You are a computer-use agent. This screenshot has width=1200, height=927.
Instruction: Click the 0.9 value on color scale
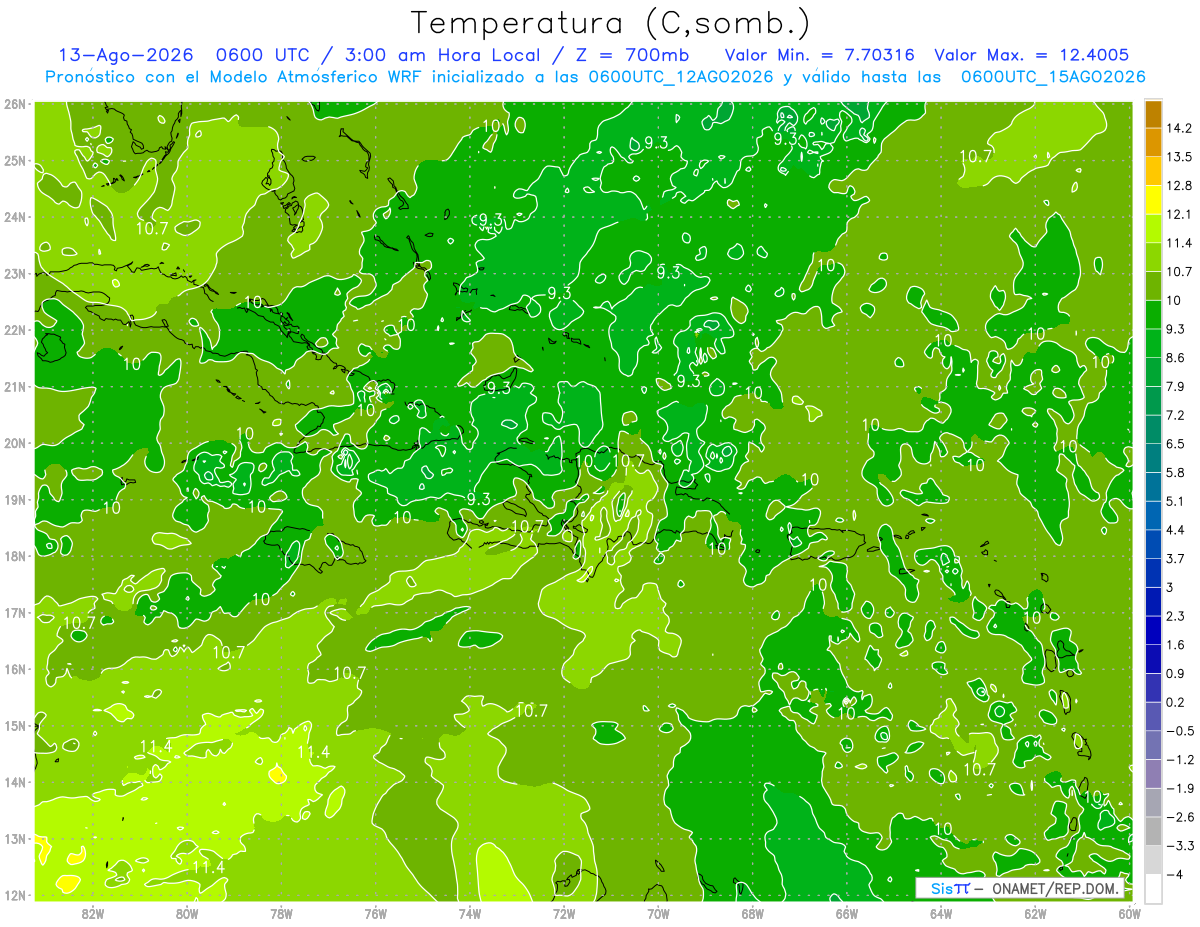[x=1176, y=673]
